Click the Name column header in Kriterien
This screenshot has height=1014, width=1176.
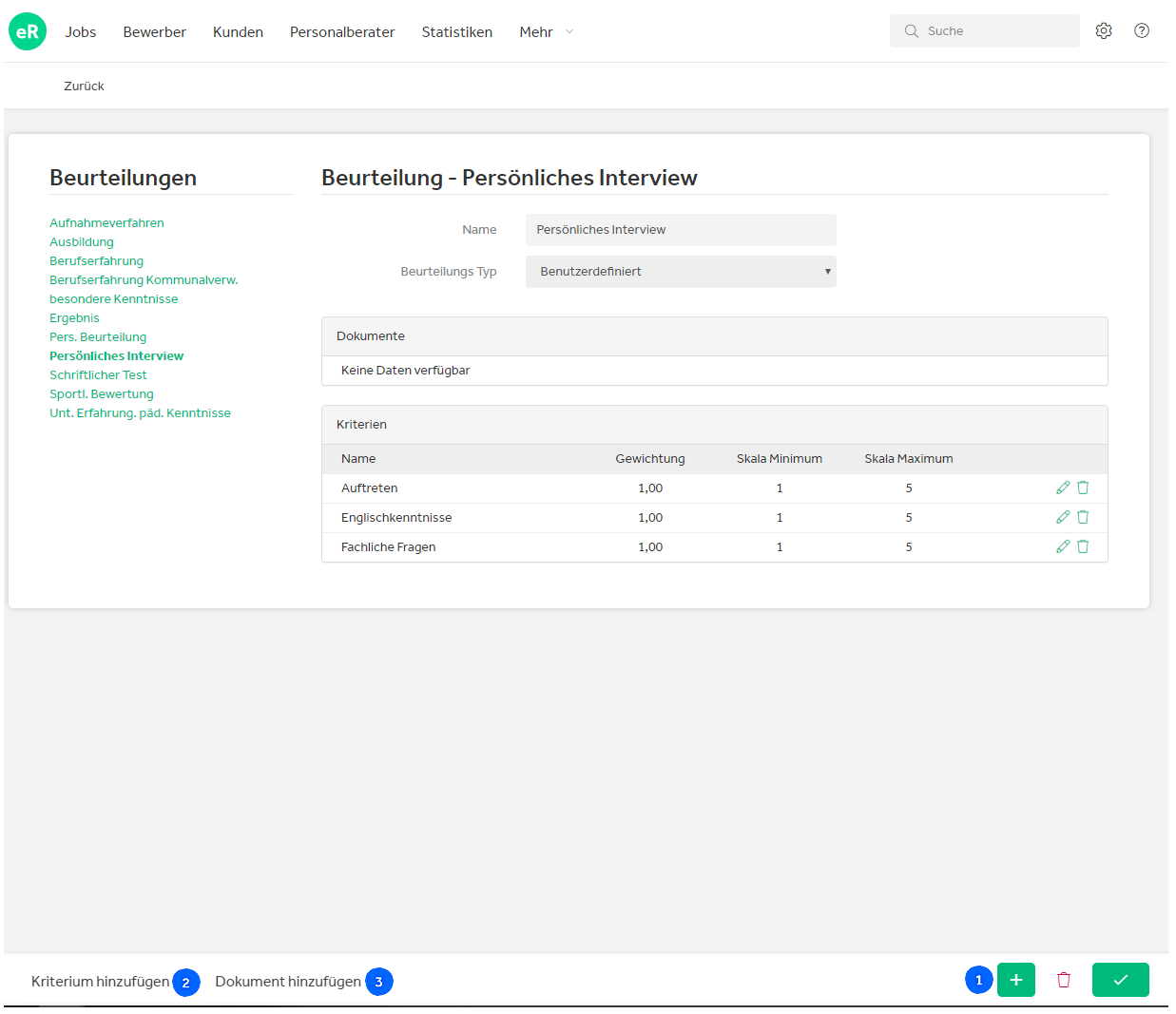pyautogui.click(x=358, y=459)
